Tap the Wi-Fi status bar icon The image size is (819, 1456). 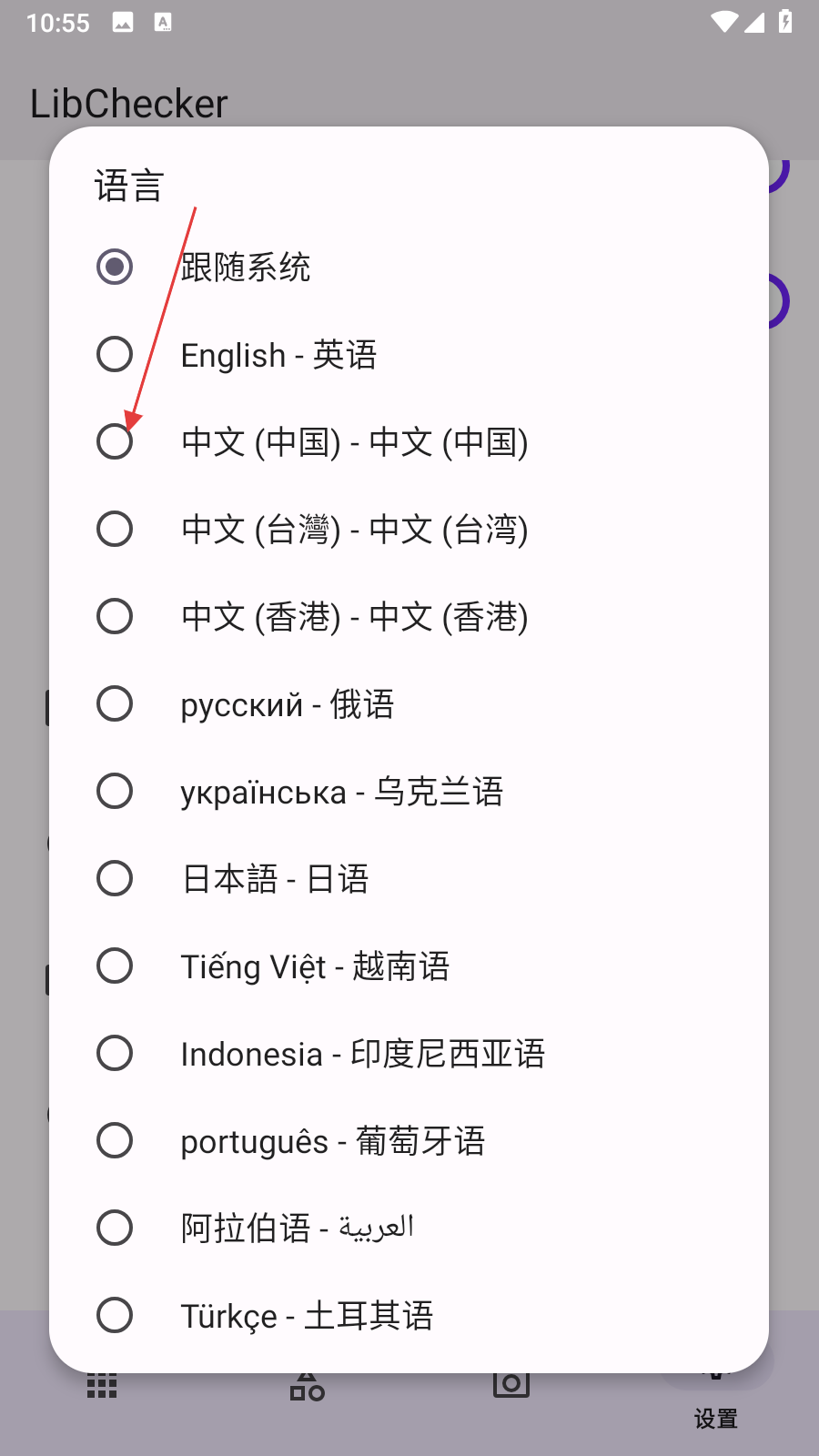(724, 22)
